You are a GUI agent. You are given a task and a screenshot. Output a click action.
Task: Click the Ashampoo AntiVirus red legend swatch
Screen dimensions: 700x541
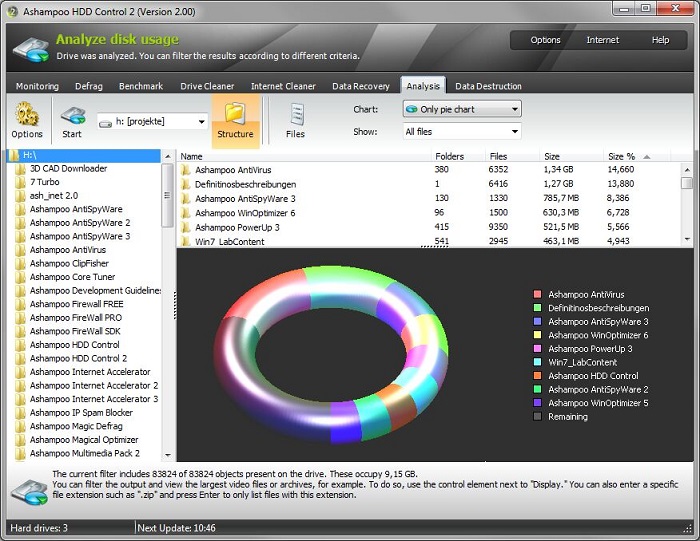(538, 295)
